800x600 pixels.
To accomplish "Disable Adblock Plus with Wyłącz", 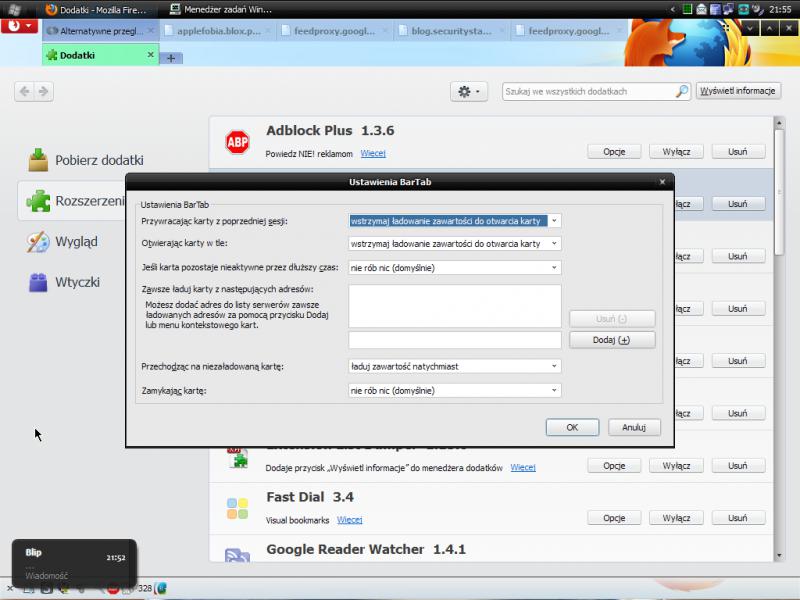I will pos(676,152).
